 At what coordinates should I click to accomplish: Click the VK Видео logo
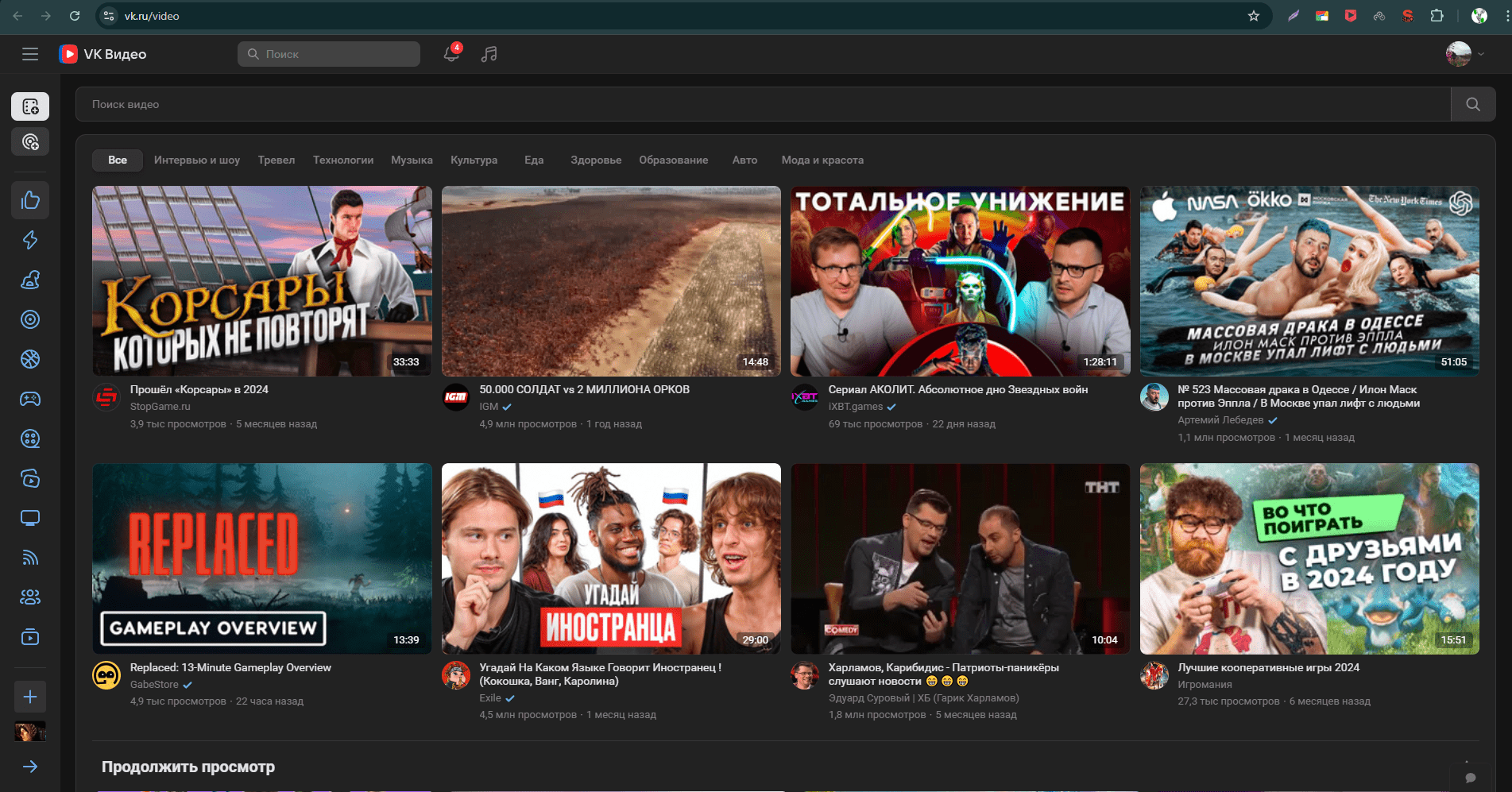pos(103,54)
